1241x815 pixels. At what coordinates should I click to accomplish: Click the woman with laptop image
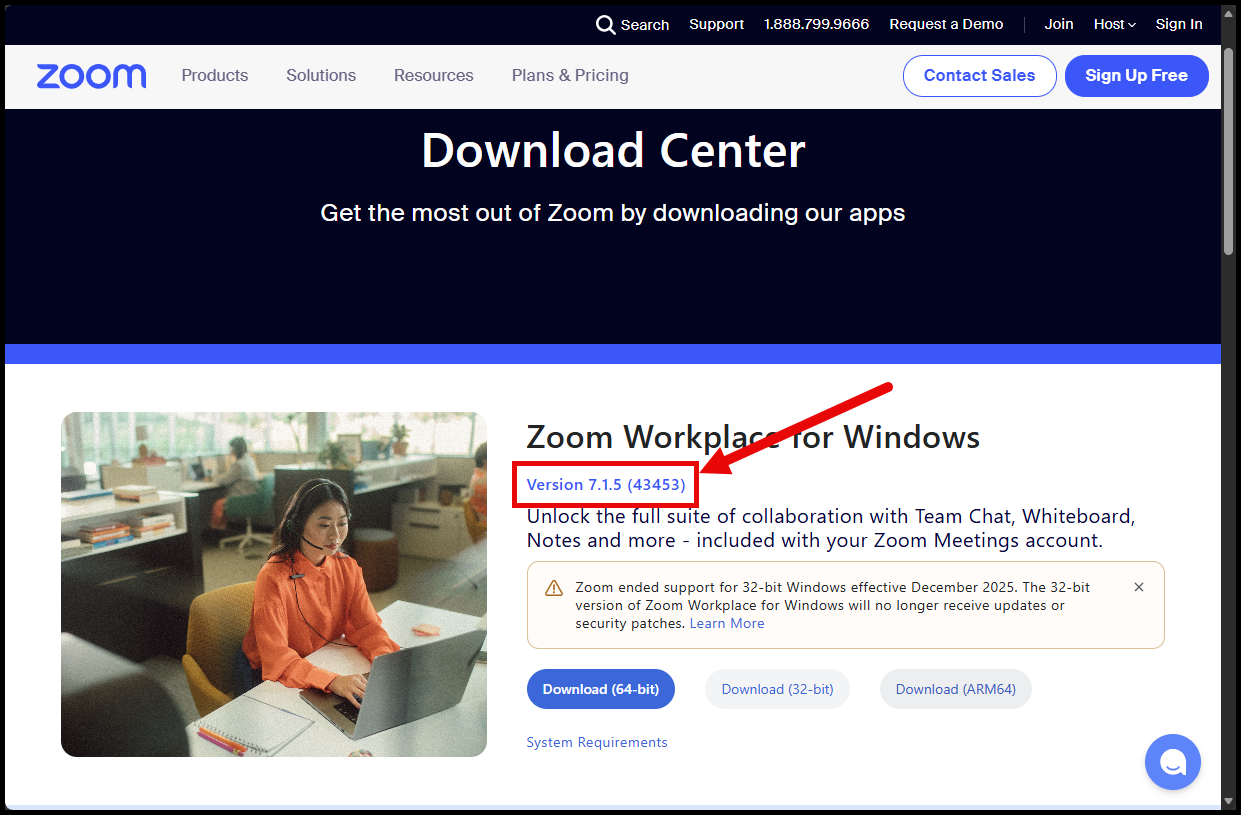[274, 584]
